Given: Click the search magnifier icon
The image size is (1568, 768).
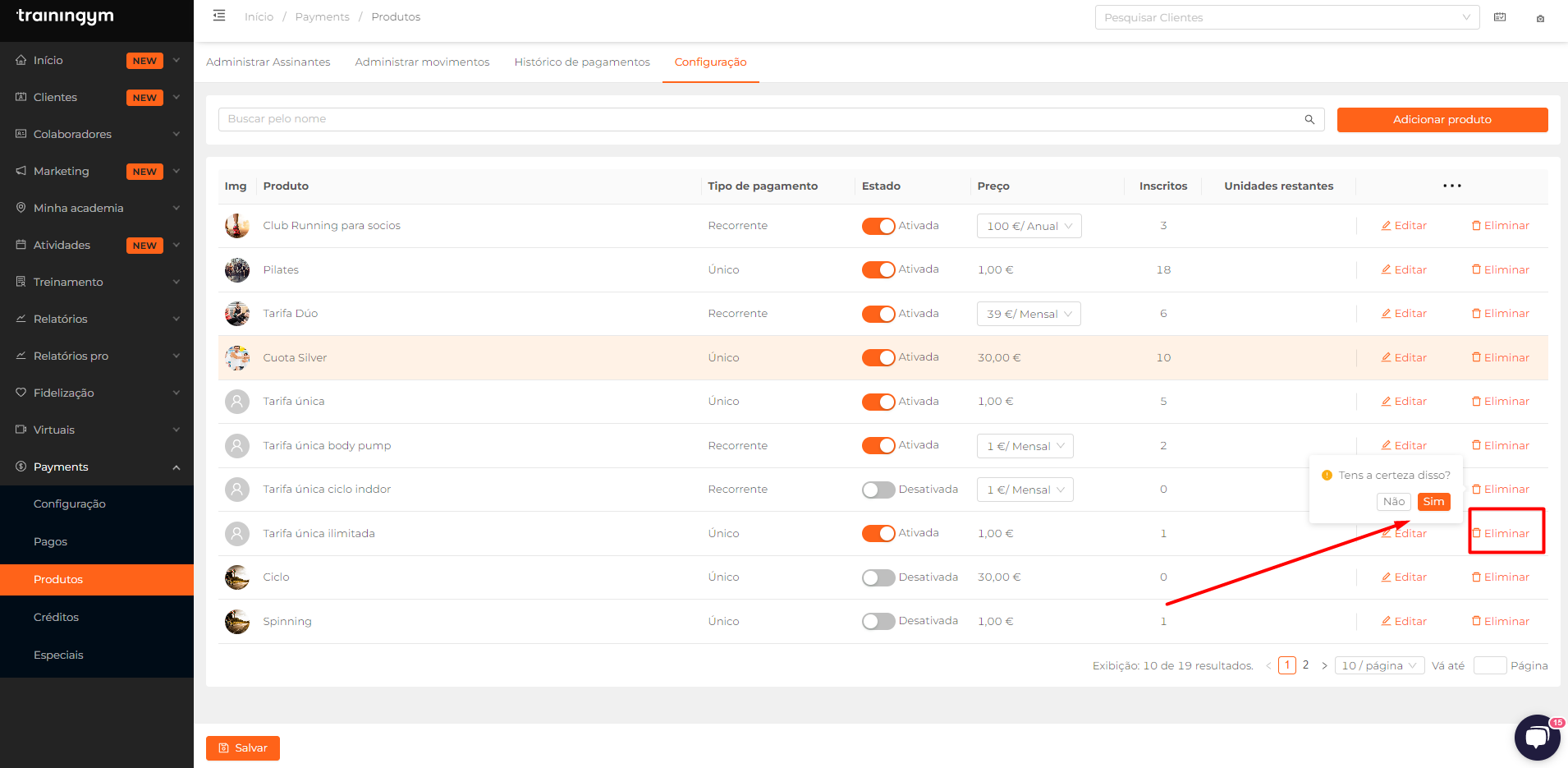Looking at the screenshot, I should (x=1309, y=119).
